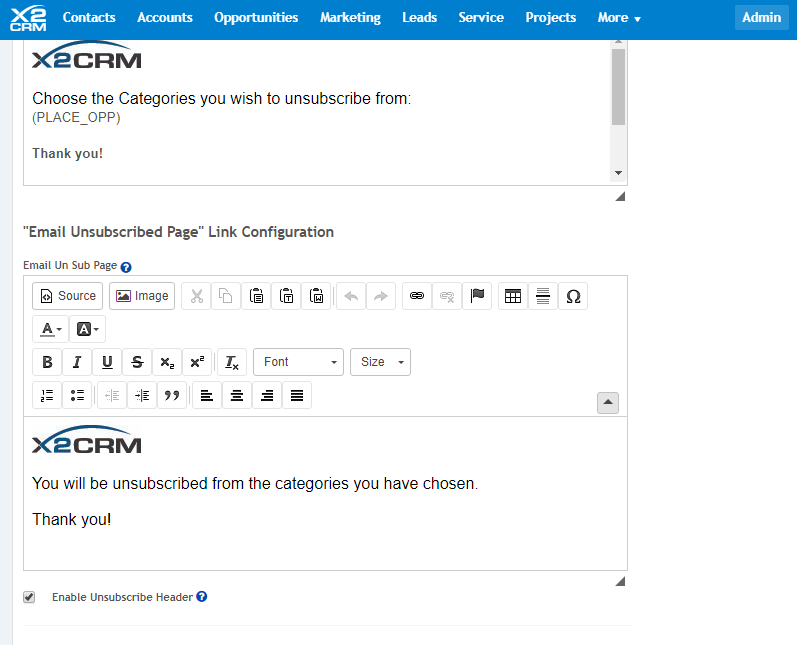Insert a table using Table icon
Screen dimensions: 797x645
513,296
